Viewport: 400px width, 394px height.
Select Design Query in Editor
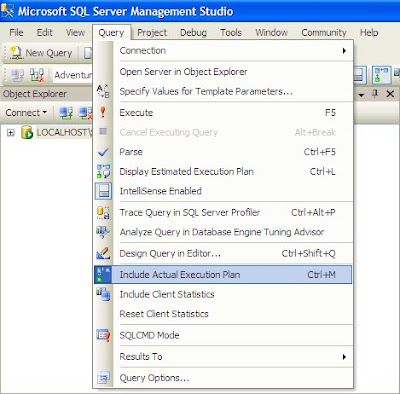pyautogui.click(x=223, y=254)
